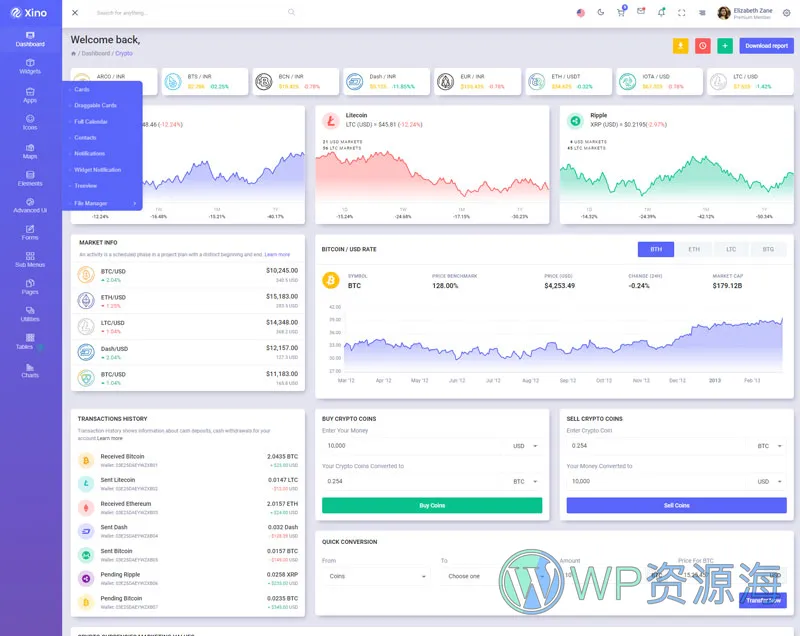Click the settings gear icon

[x=786, y=13]
